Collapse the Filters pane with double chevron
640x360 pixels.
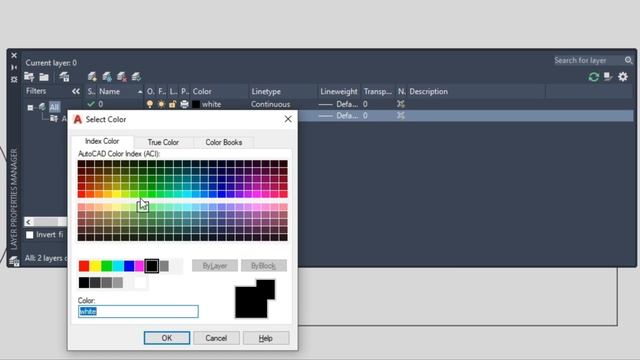pos(76,91)
